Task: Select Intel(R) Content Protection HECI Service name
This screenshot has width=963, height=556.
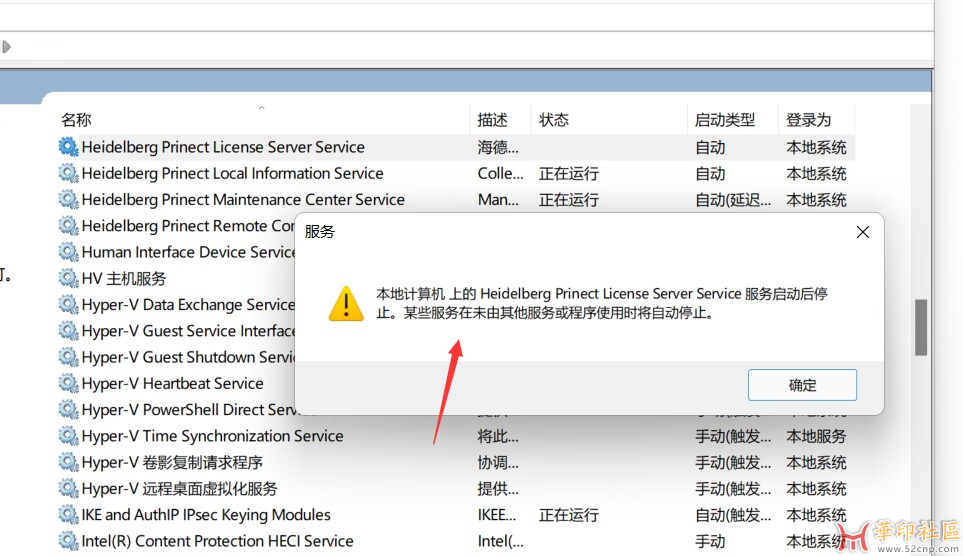Action: click(x=217, y=541)
